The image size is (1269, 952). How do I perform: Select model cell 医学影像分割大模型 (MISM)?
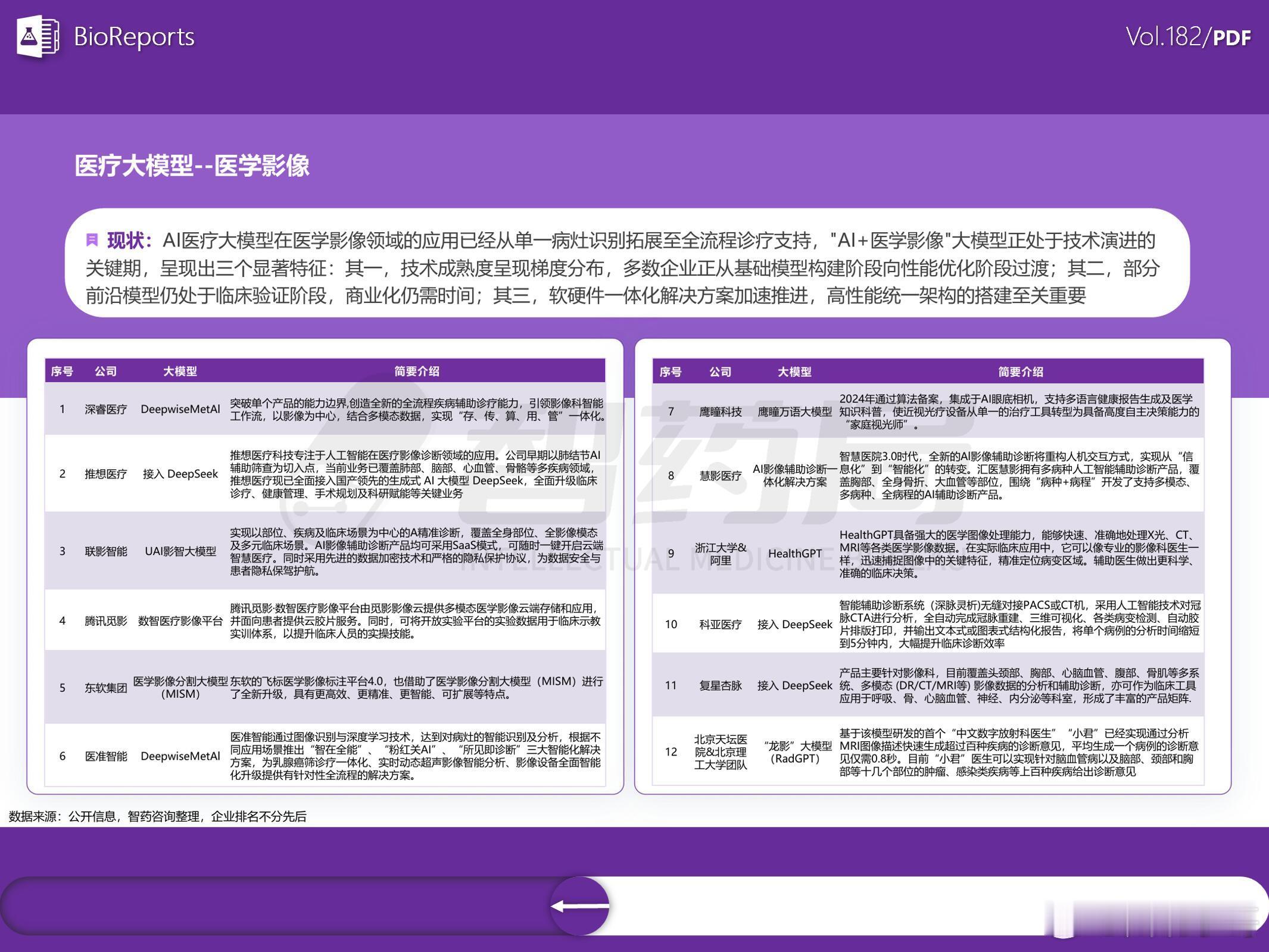point(180,688)
